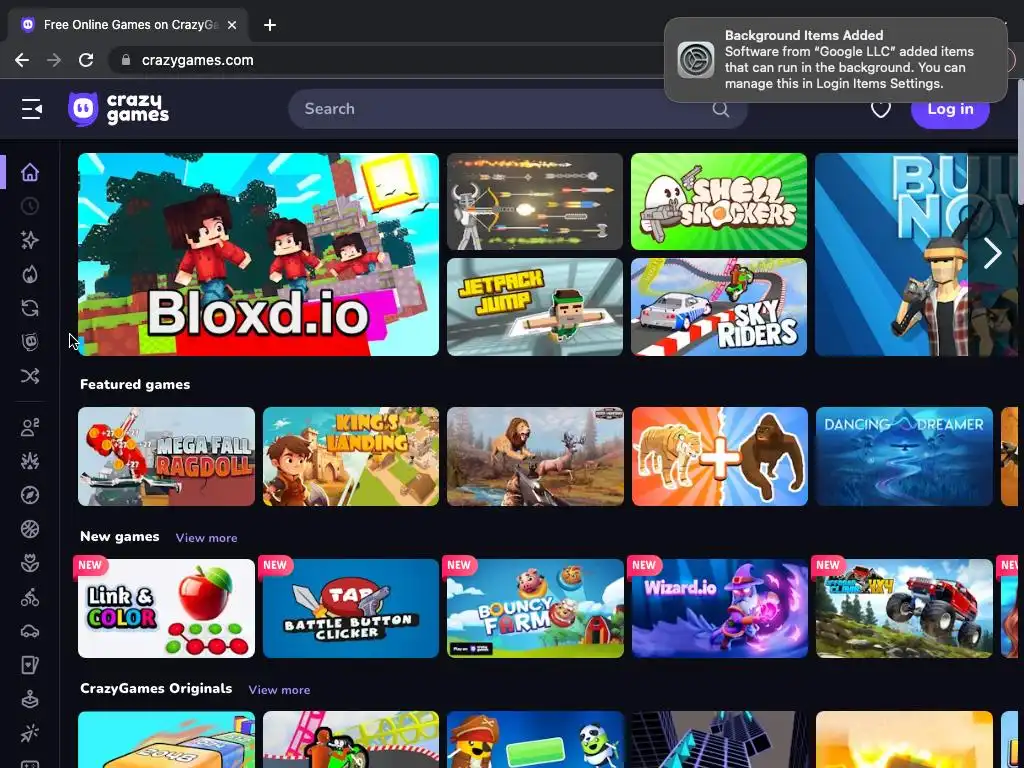The width and height of the screenshot is (1024, 768).
Task: Open the joystick category sidebar icon
Action: click(30, 699)
